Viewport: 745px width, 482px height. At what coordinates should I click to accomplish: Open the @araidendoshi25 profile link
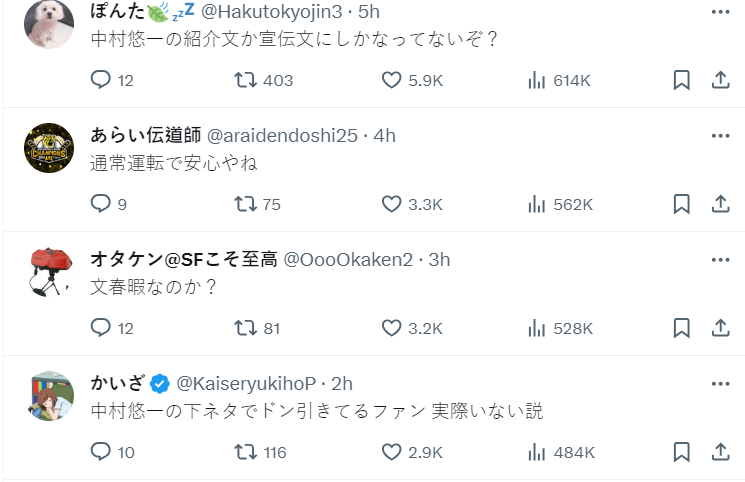point(284,136)
